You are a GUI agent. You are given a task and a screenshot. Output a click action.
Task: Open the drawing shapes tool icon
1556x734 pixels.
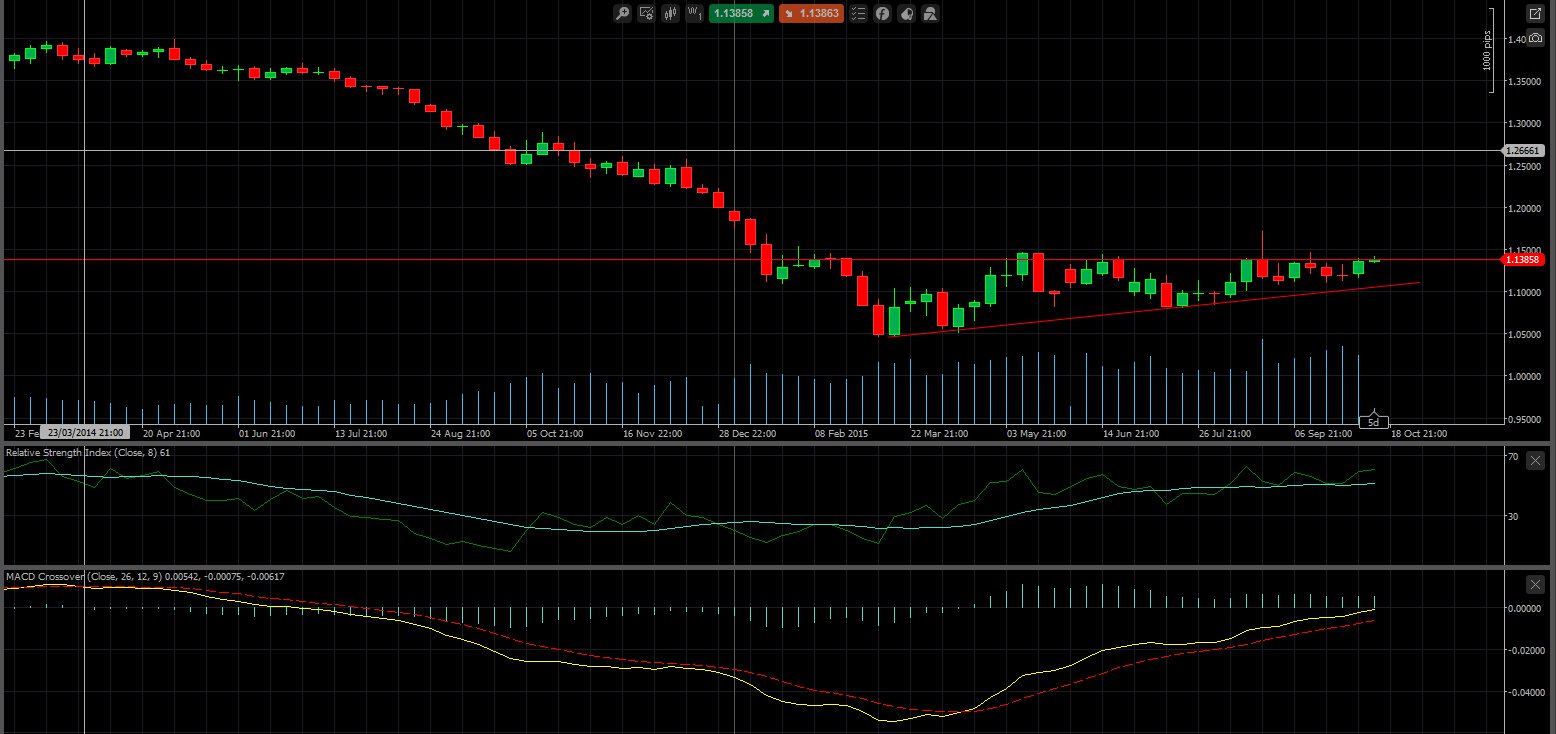[930, 14]
